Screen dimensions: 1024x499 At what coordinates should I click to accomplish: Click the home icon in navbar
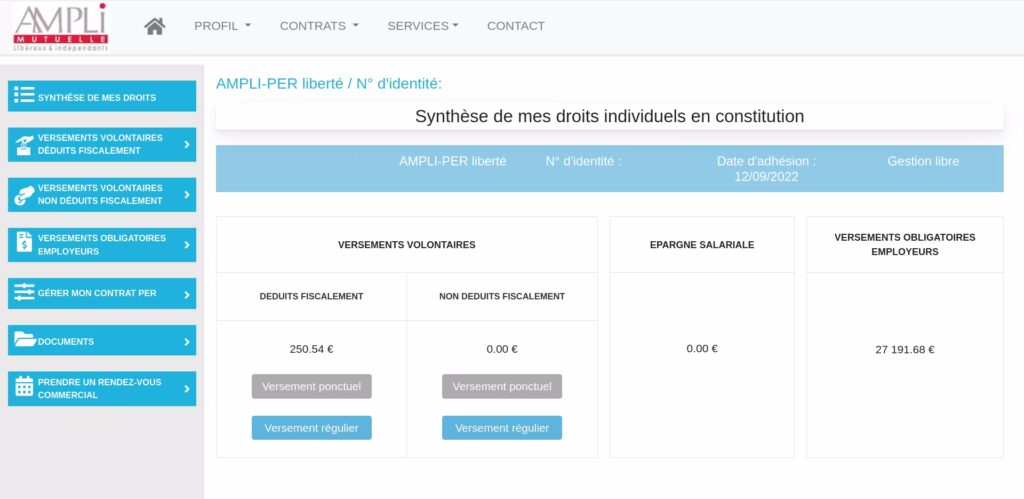(154, 26)
